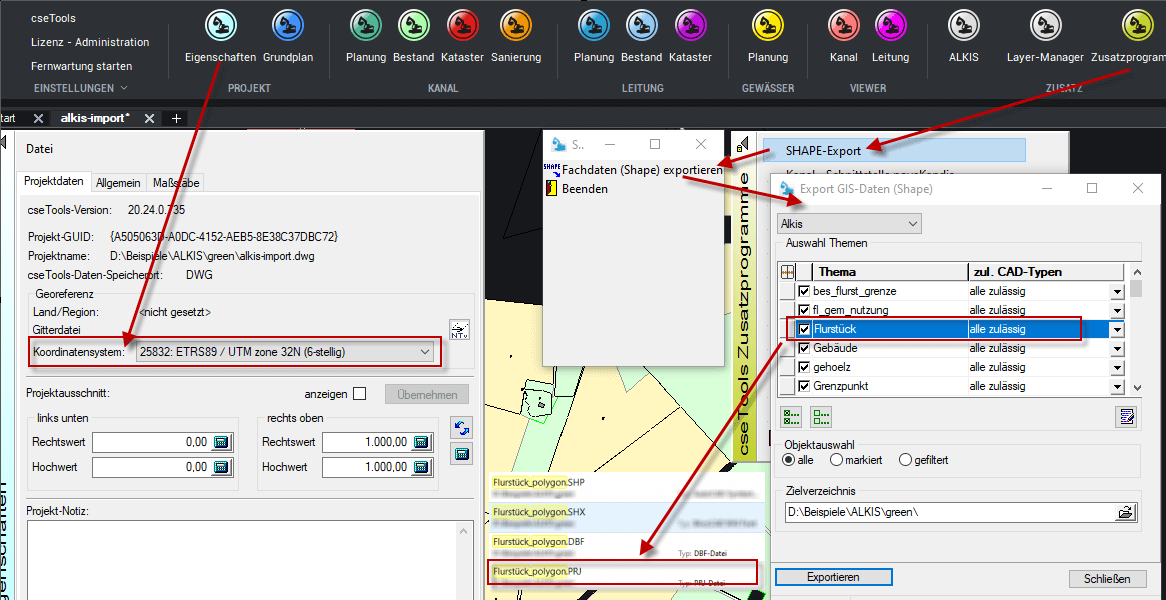Open the ALKIS tool icon
The width and height of the screenshot is (1166, 600).
click(x=964, y=25)
